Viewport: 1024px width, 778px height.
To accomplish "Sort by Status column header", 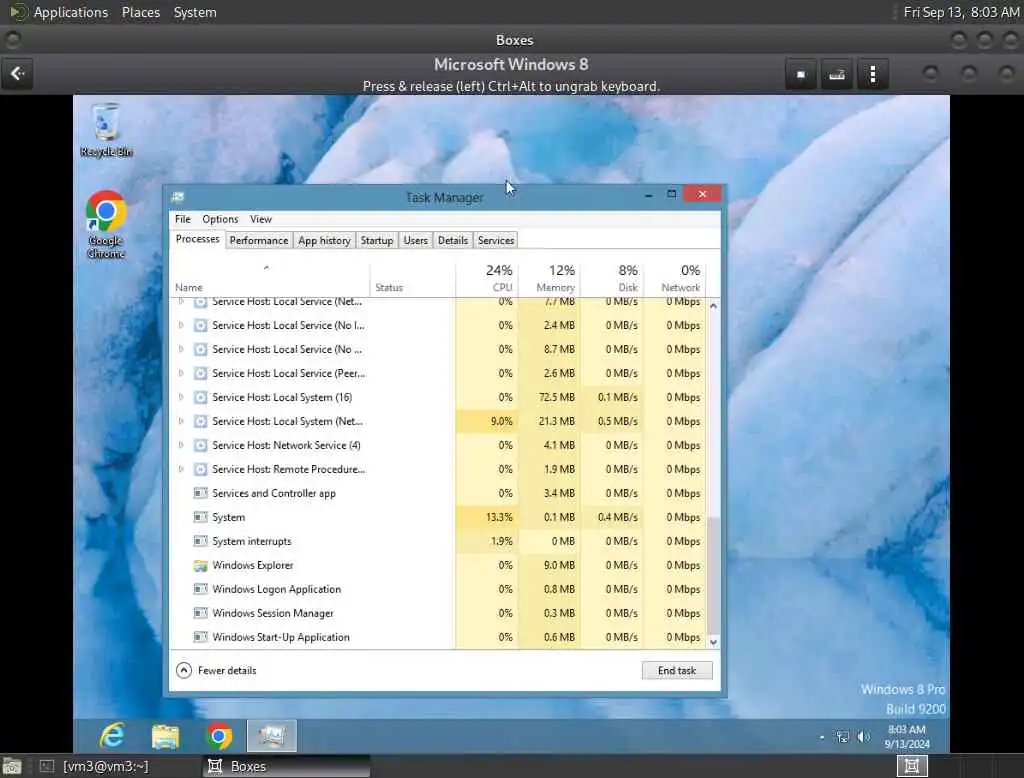I will pyautogui.click(x=412, y=278).
